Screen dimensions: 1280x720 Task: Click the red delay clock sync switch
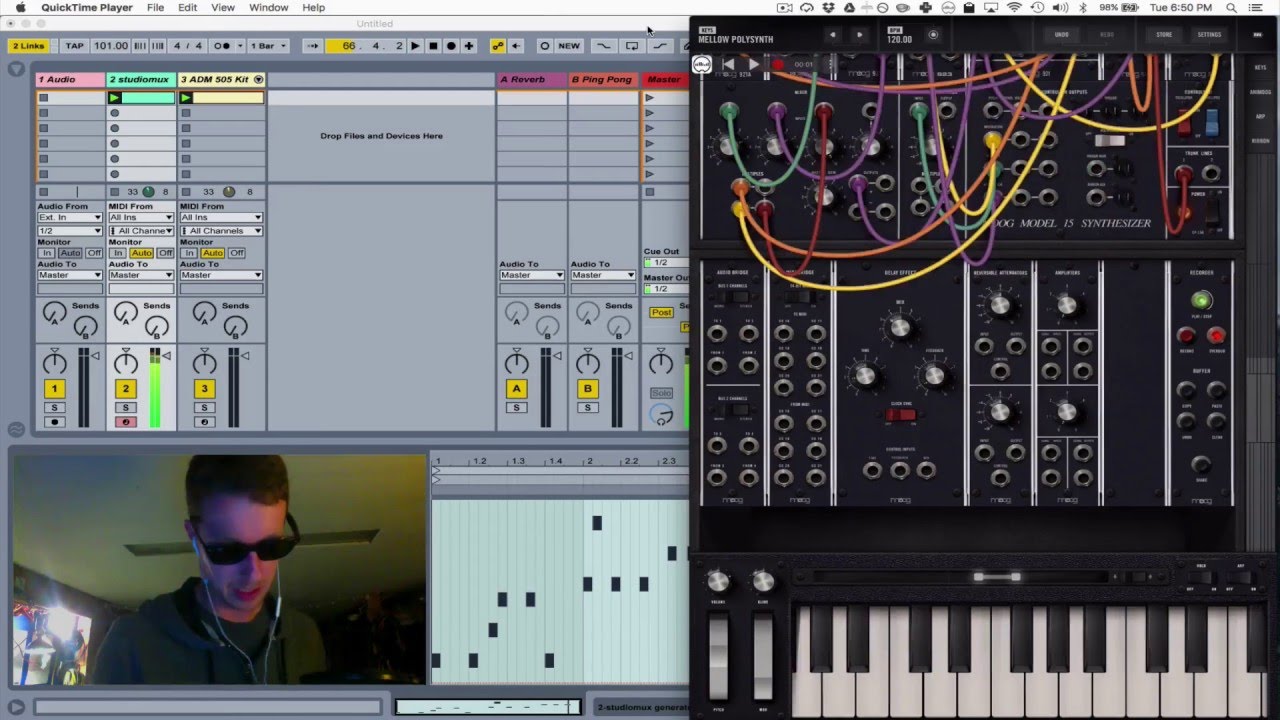901,415
